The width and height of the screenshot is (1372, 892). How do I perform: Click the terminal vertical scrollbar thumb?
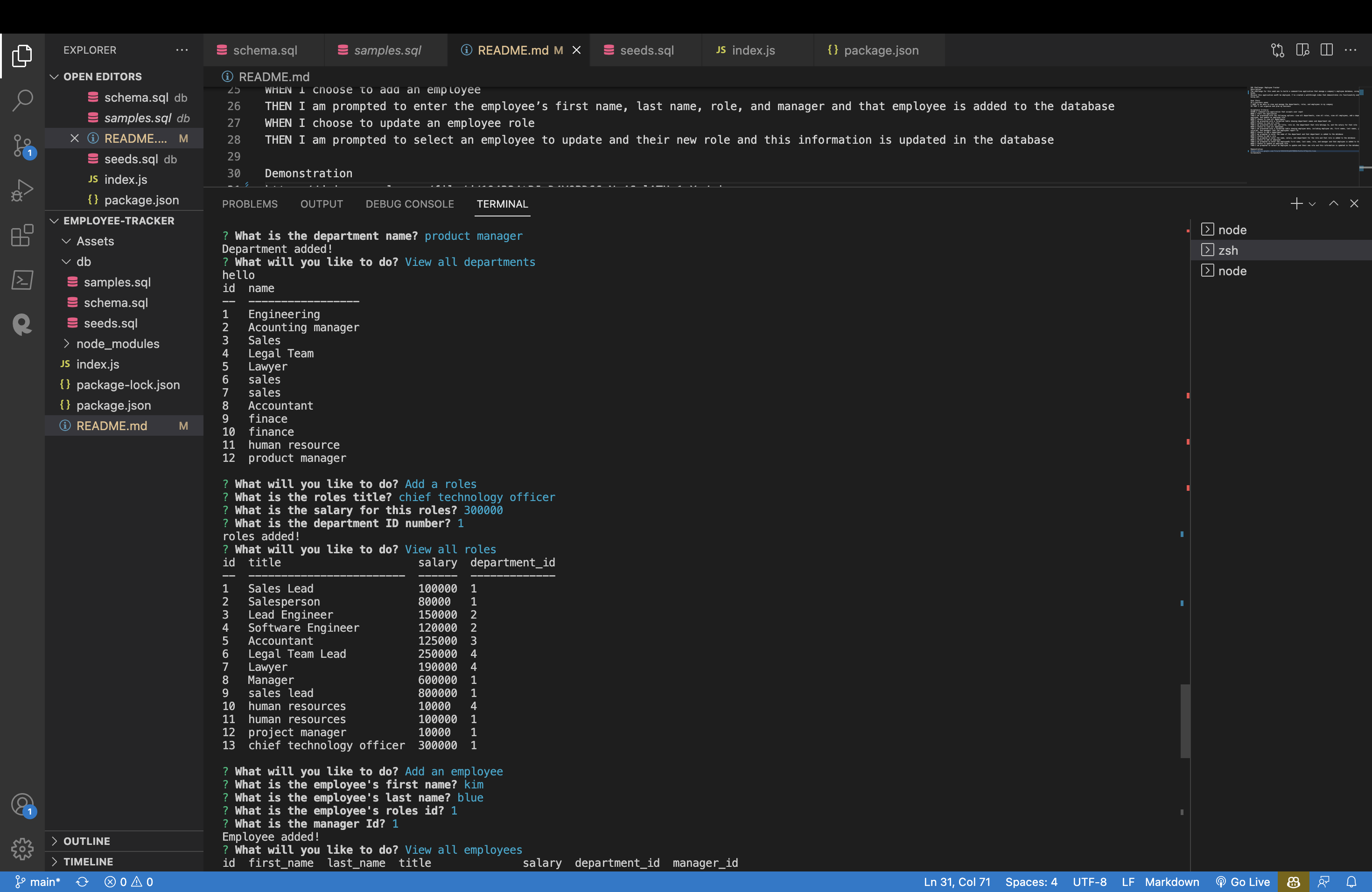coord(1185,721)
